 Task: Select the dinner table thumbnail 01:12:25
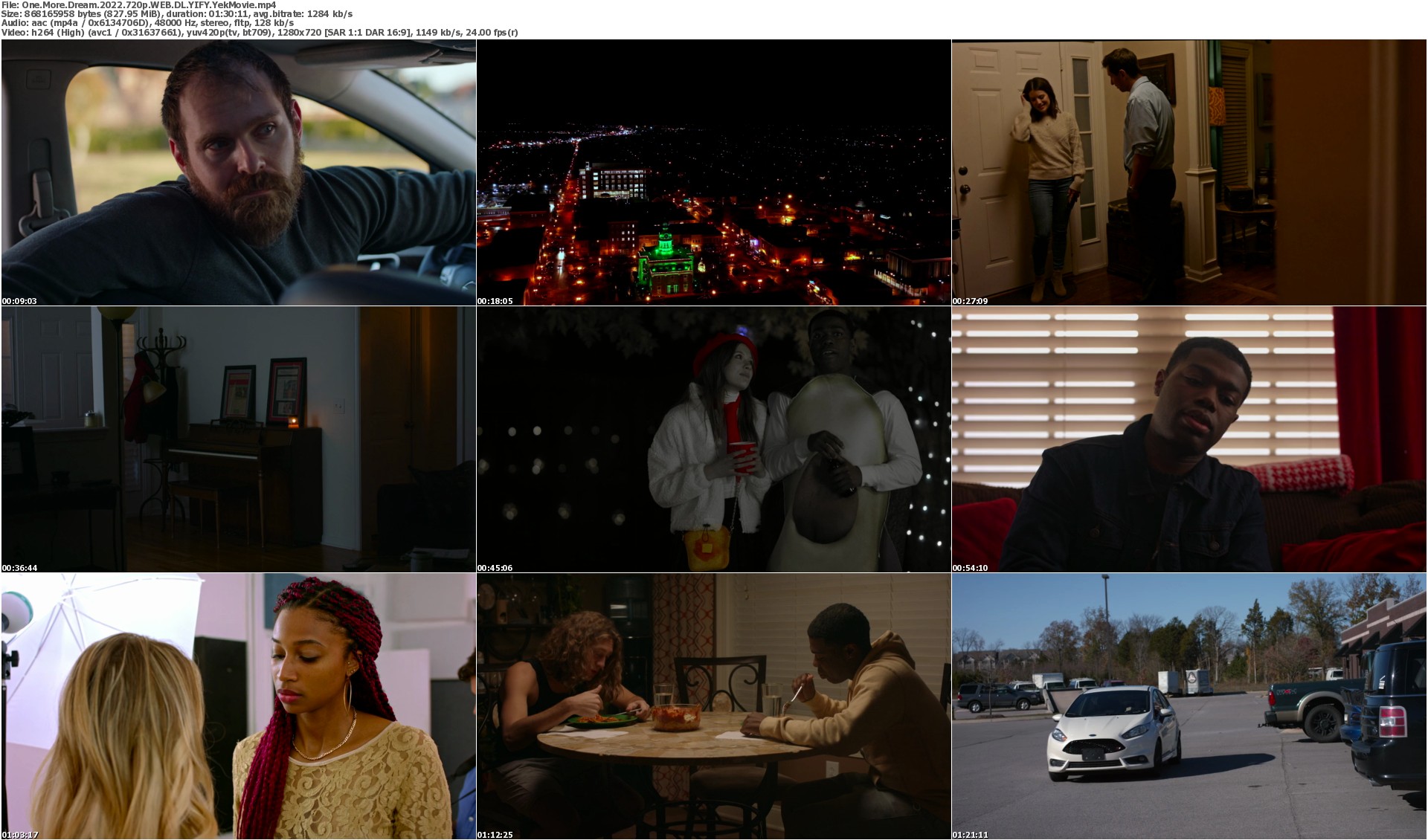point(714,706)
